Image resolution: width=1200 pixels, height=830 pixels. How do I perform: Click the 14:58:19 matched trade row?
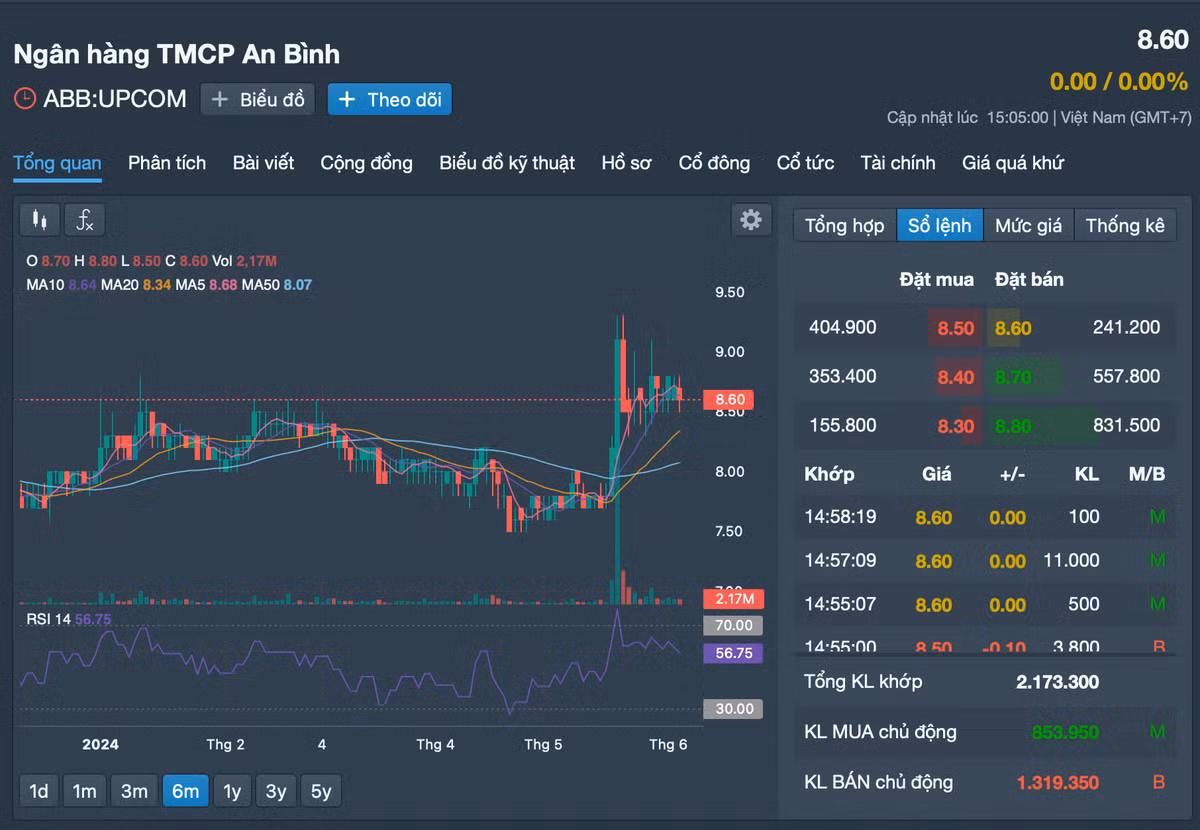(x=985, y=517)
